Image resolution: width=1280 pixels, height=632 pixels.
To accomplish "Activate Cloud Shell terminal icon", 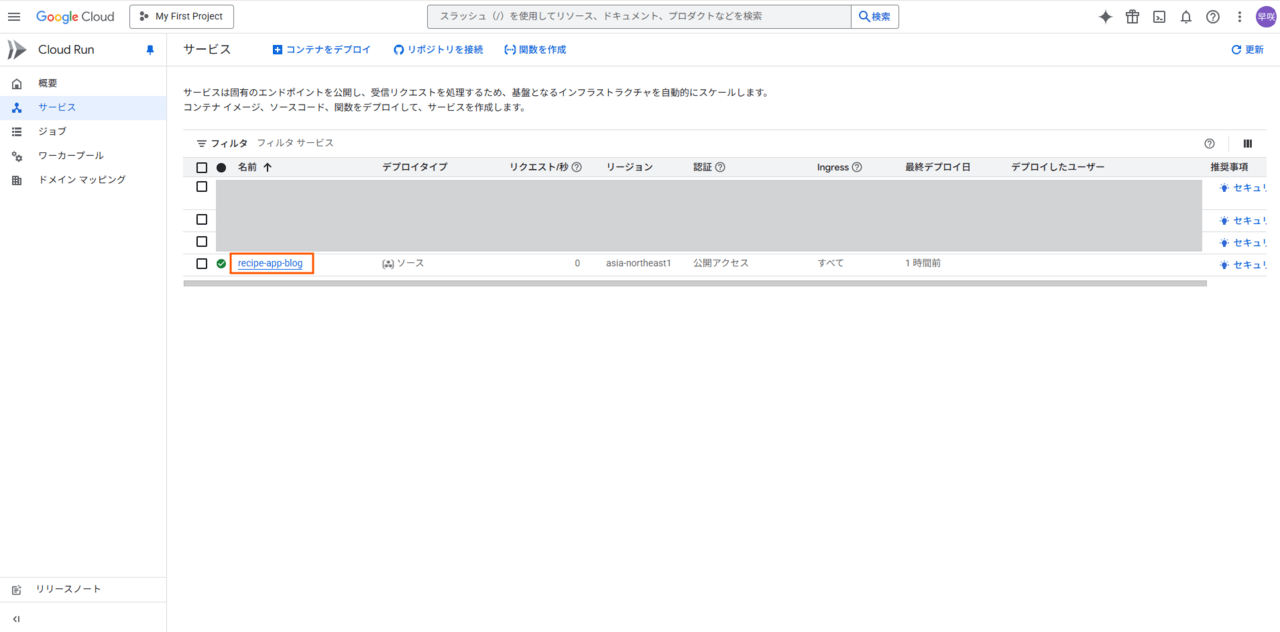I will pyautogui.click(x=1159, y=17).
